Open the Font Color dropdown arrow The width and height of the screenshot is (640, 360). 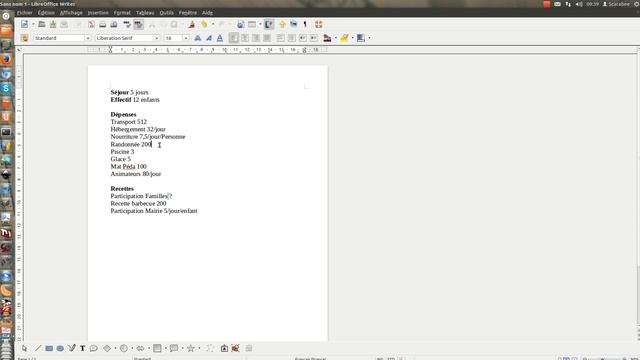tap(336, 38)
